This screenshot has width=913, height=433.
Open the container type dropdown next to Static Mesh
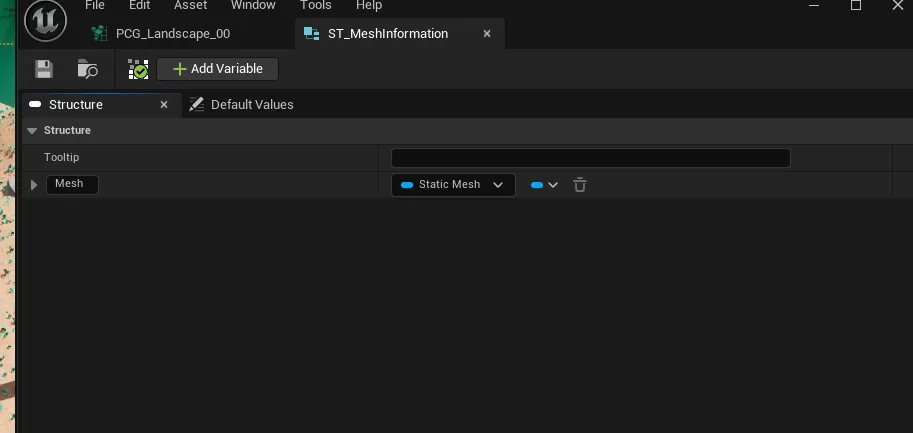[544, 185]
